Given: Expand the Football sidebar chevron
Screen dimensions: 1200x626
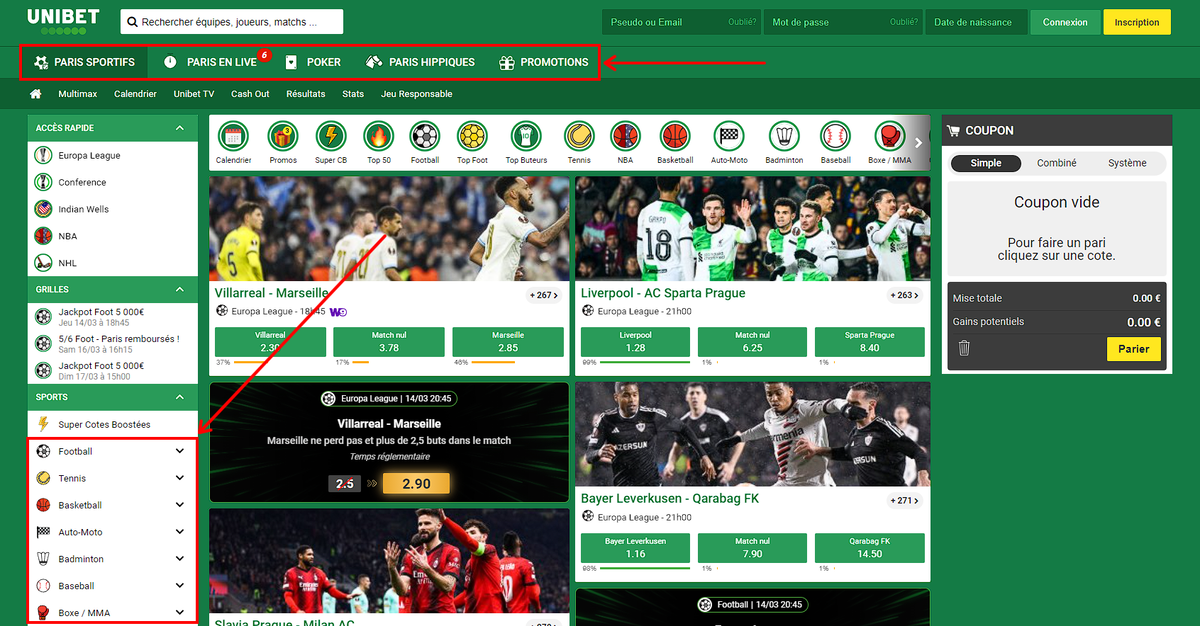Looking at the screenshot, I should tap(180, 451).
